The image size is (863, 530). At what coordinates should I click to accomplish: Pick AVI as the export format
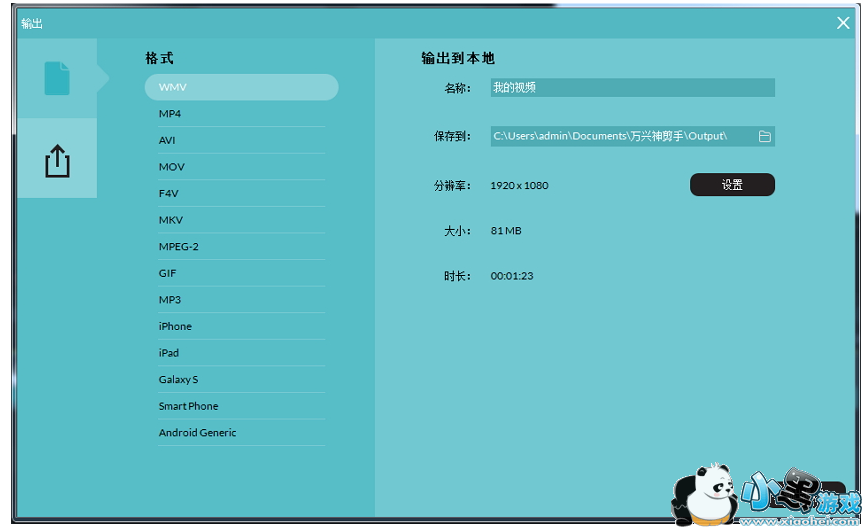pyautogui.click(x=242, y=140)
